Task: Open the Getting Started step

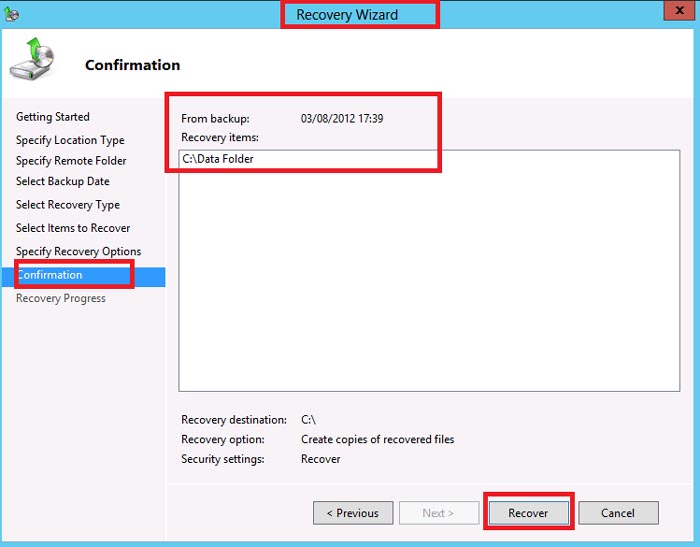Action: pos(53,117)
